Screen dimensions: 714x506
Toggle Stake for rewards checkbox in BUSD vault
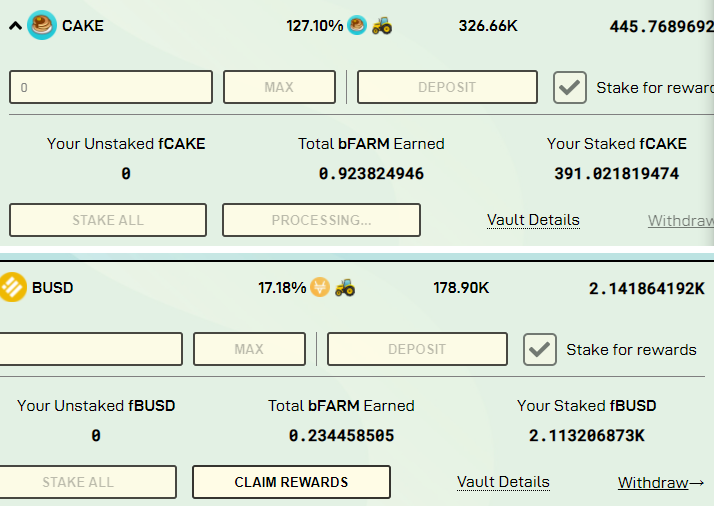(x=540, y=349)
